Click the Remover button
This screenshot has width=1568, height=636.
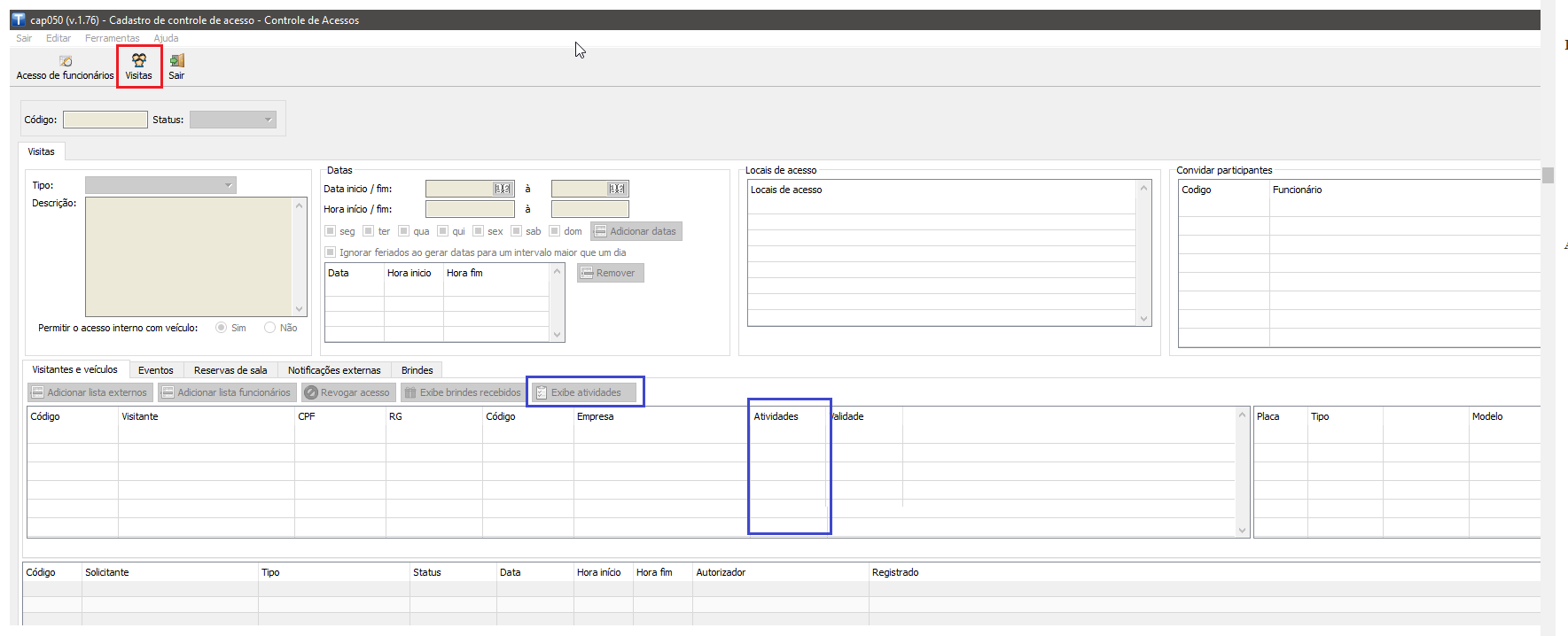click(610, 273)
